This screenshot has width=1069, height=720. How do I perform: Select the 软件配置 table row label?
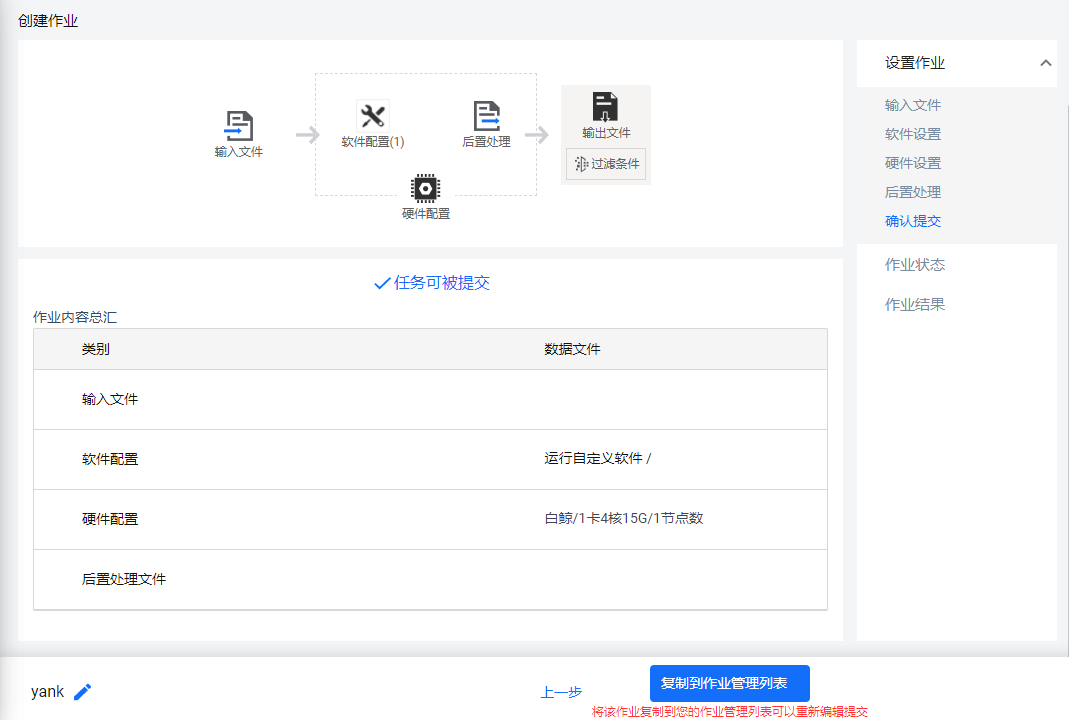110,459
